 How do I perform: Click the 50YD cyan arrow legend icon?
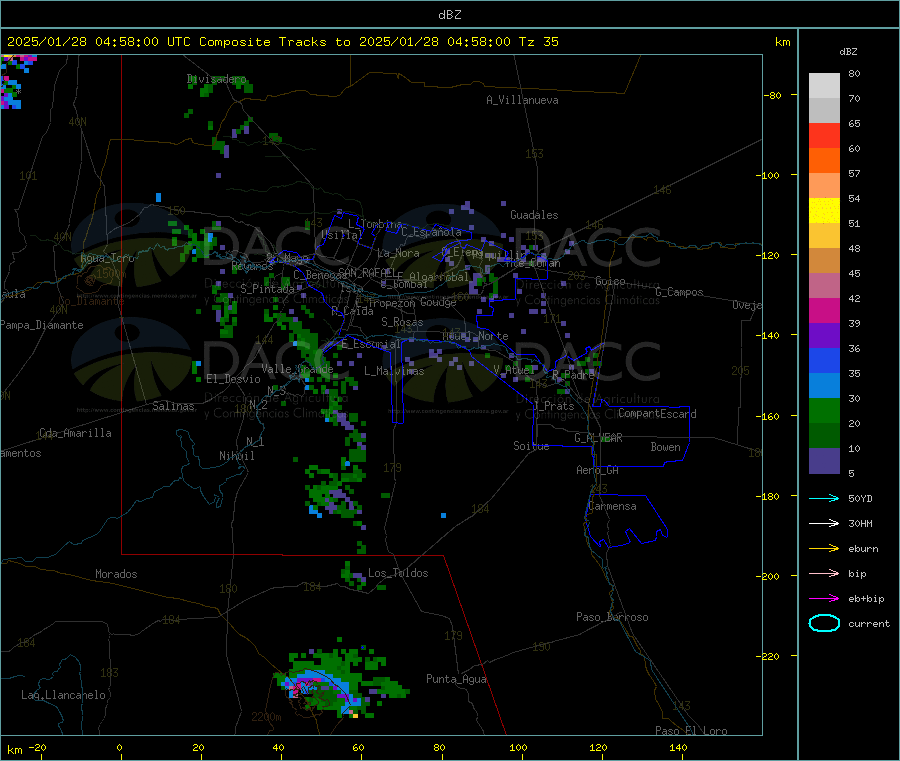click(824, 498)
